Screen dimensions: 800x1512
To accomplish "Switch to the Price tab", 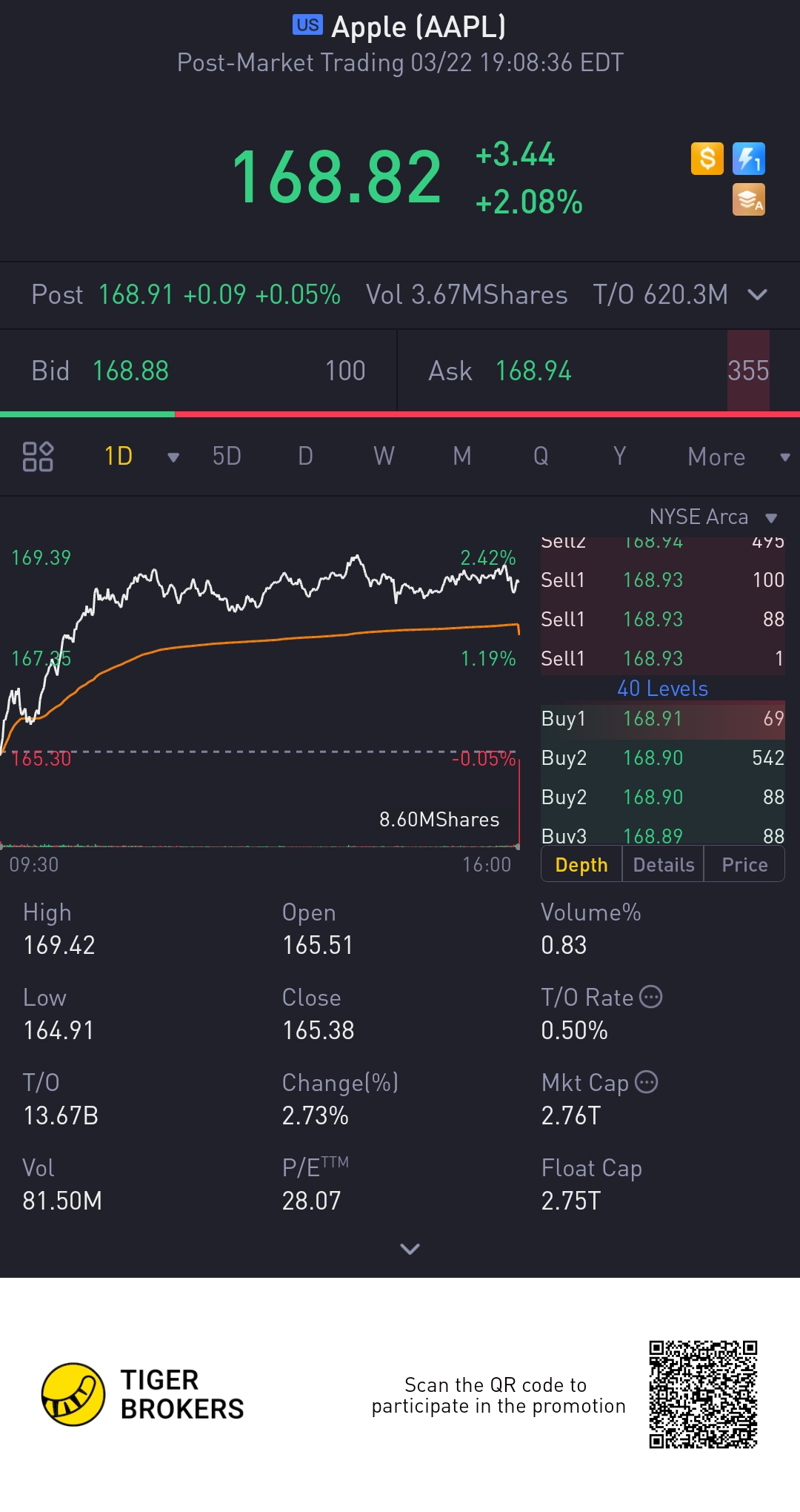I will tap(744, 865).
